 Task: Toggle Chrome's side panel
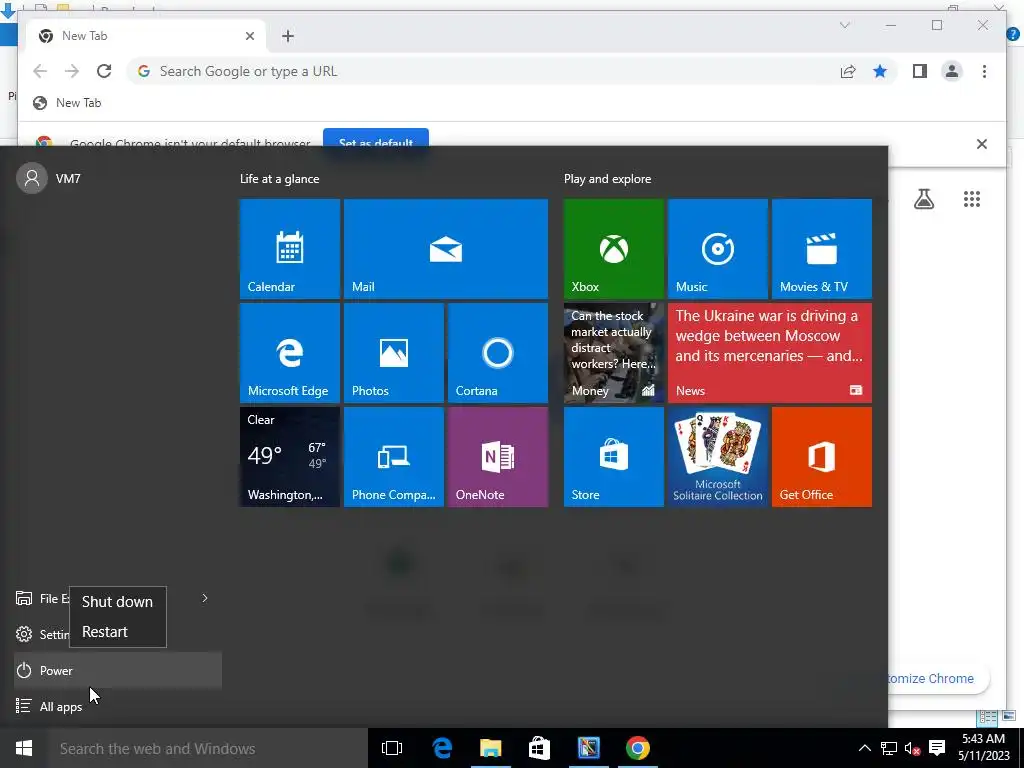pyautogui.click(x=920, y=71)
